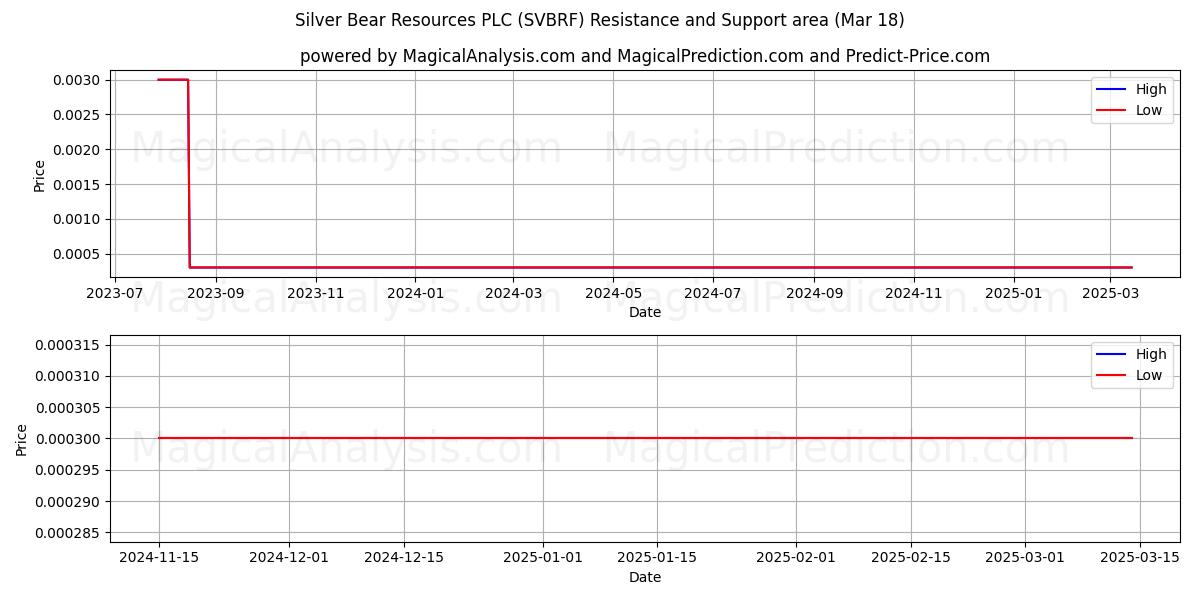Click the 0.0005 y-axis tick label

click(x=79, y=254)
